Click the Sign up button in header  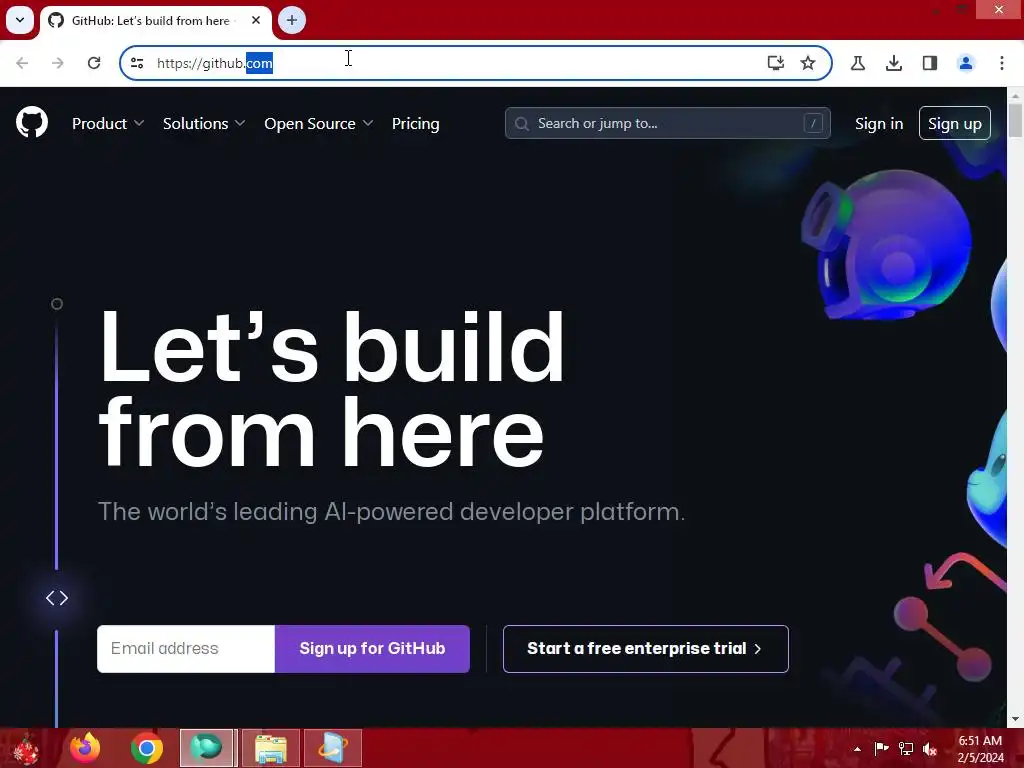955,123
